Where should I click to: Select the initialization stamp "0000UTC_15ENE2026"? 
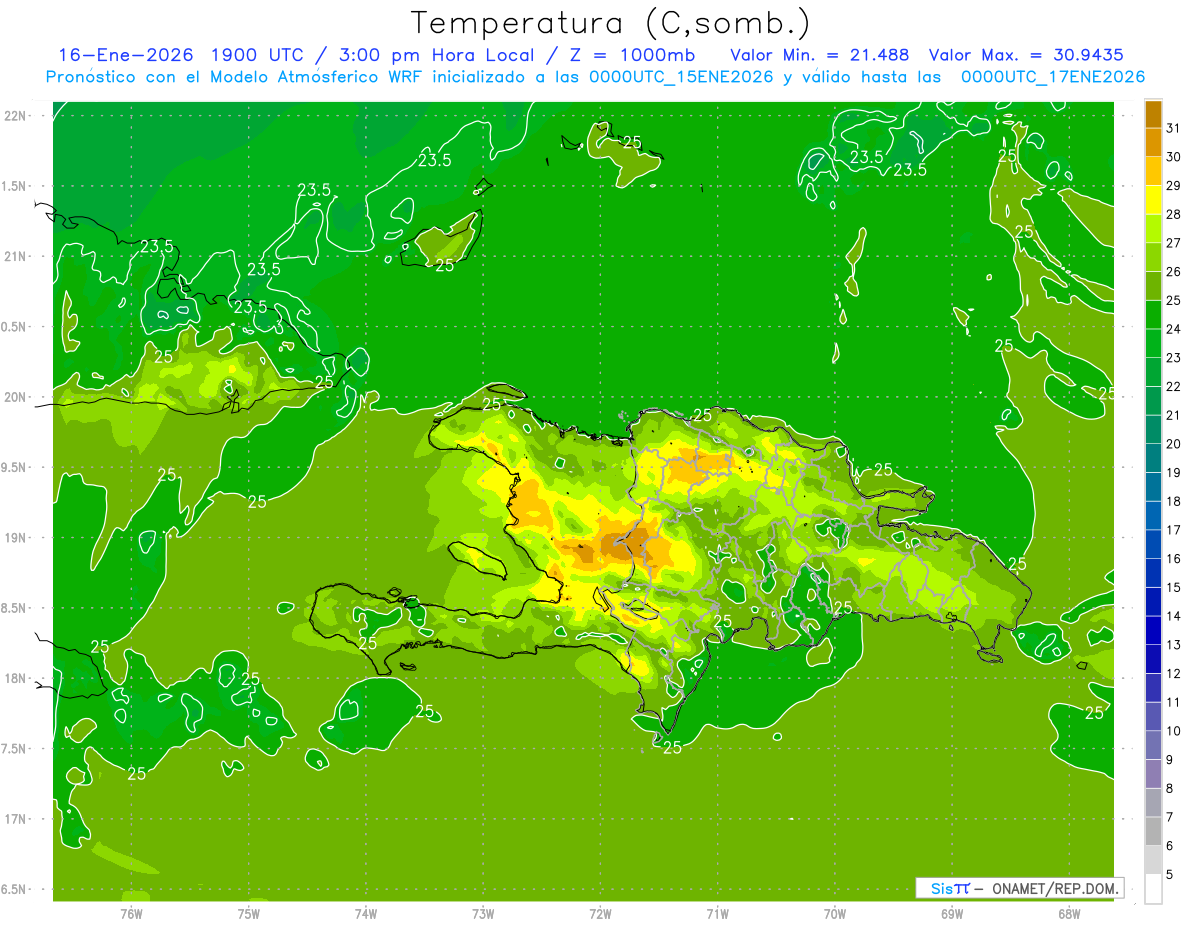(681, 77)
